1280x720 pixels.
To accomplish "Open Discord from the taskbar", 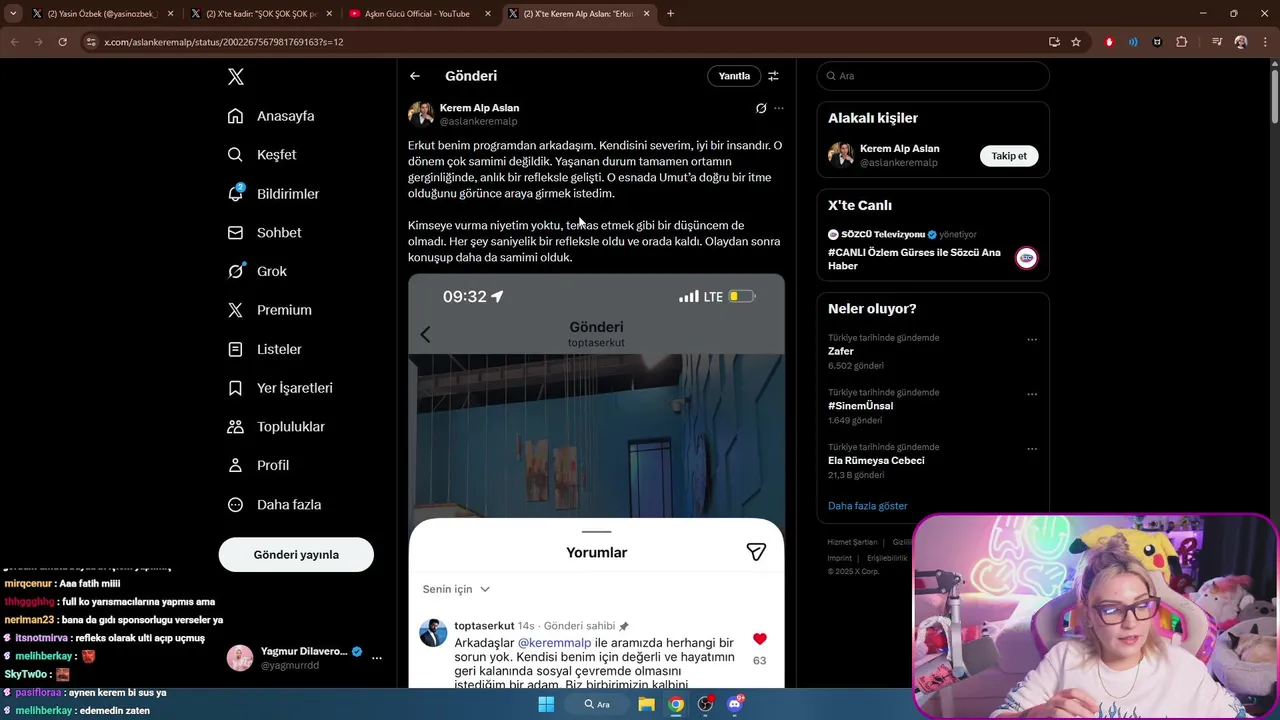I will 735,704.
